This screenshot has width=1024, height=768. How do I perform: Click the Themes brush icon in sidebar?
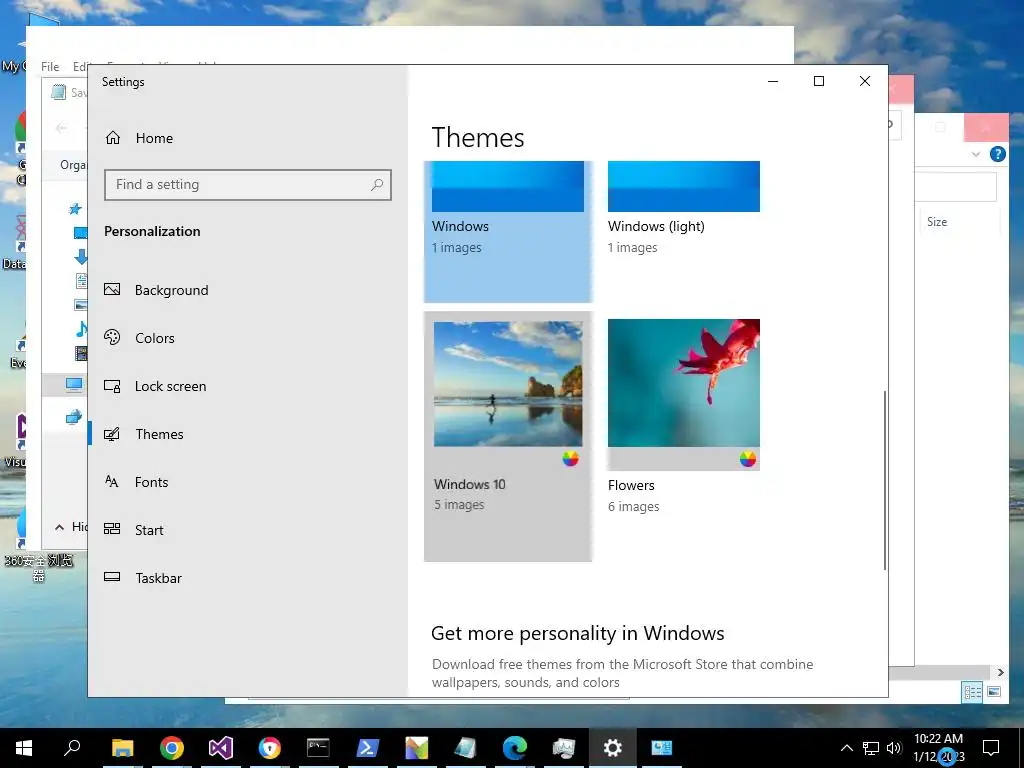[112, 434]
